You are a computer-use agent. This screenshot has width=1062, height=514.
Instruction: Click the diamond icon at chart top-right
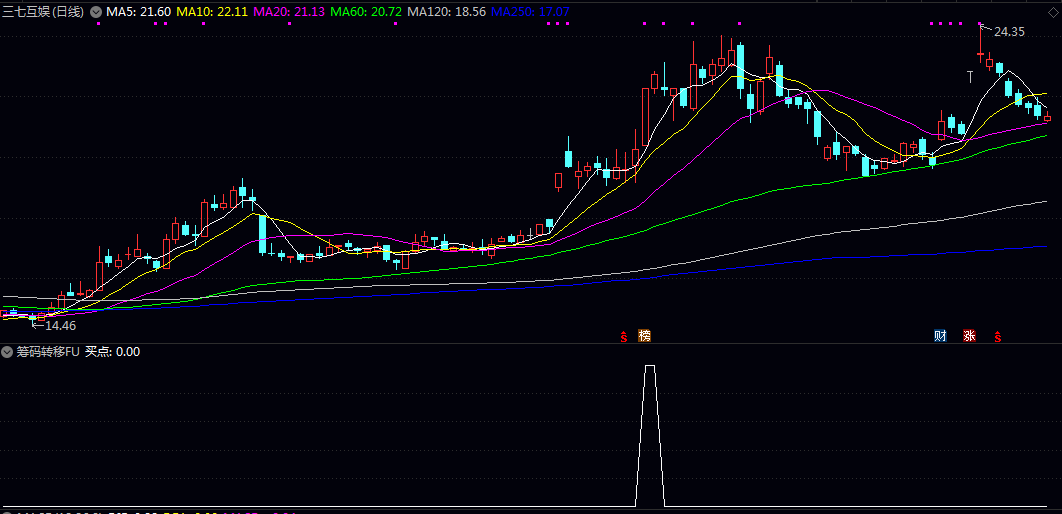click(1052, 12)
